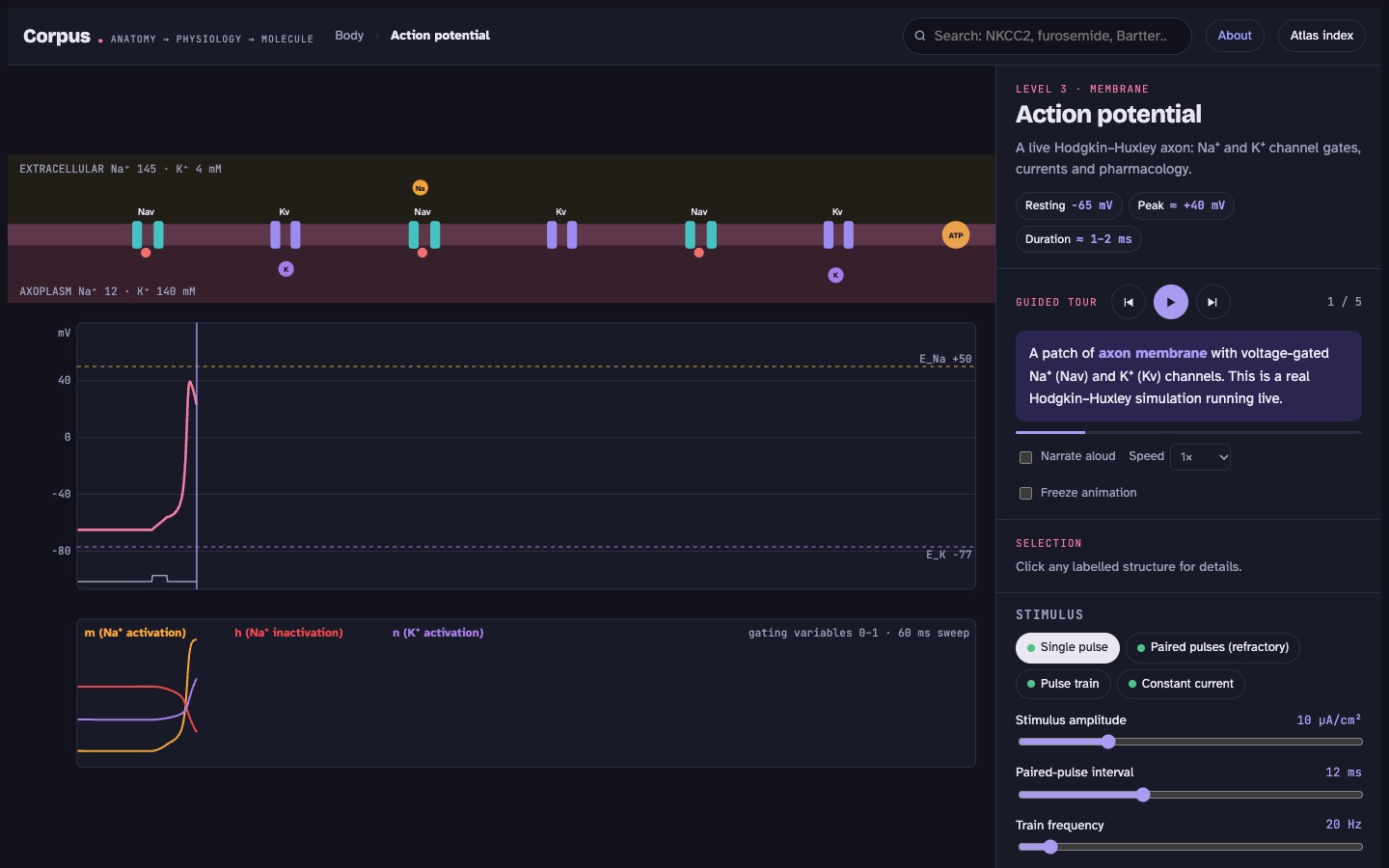Viewport: 1389px width, 868px height.
Task: Click the magnifier search icon
Action: pos(920,36)
